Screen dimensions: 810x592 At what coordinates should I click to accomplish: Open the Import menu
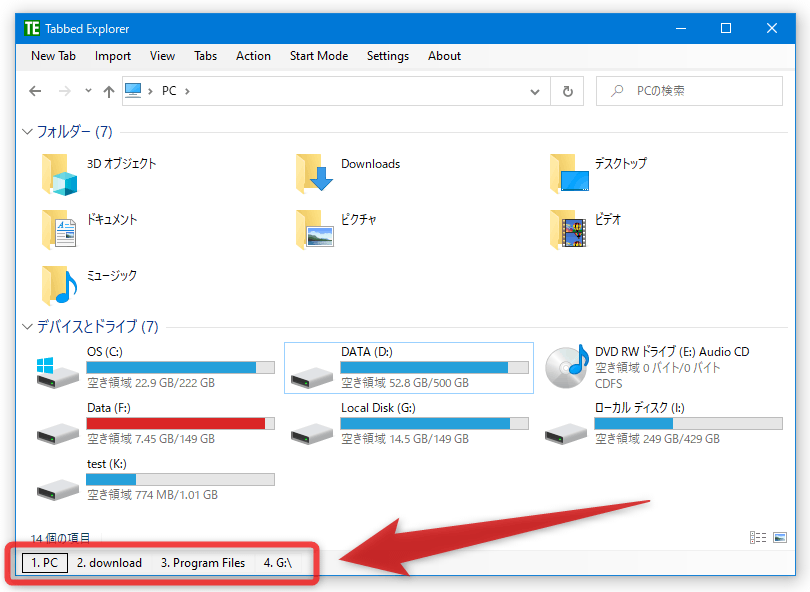pyautogui.click(x=113, y=56)
